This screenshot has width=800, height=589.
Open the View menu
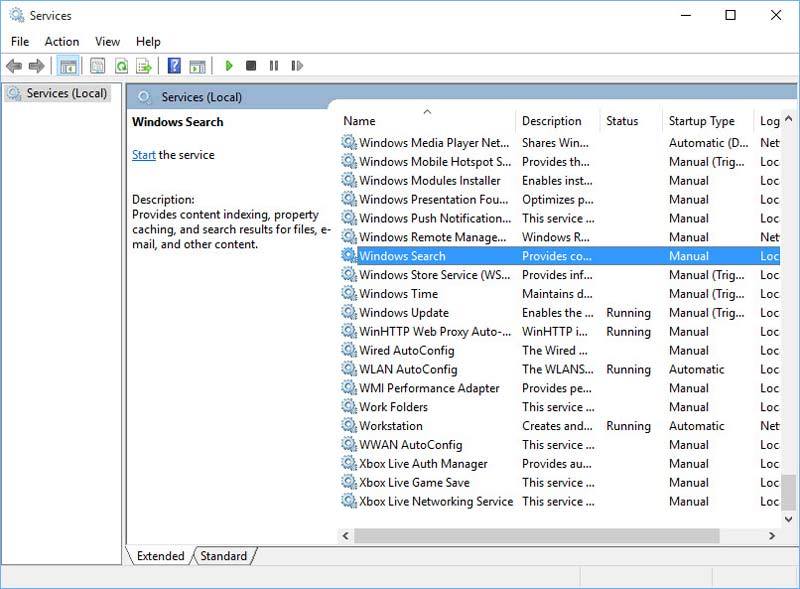(x=106, y=41)
